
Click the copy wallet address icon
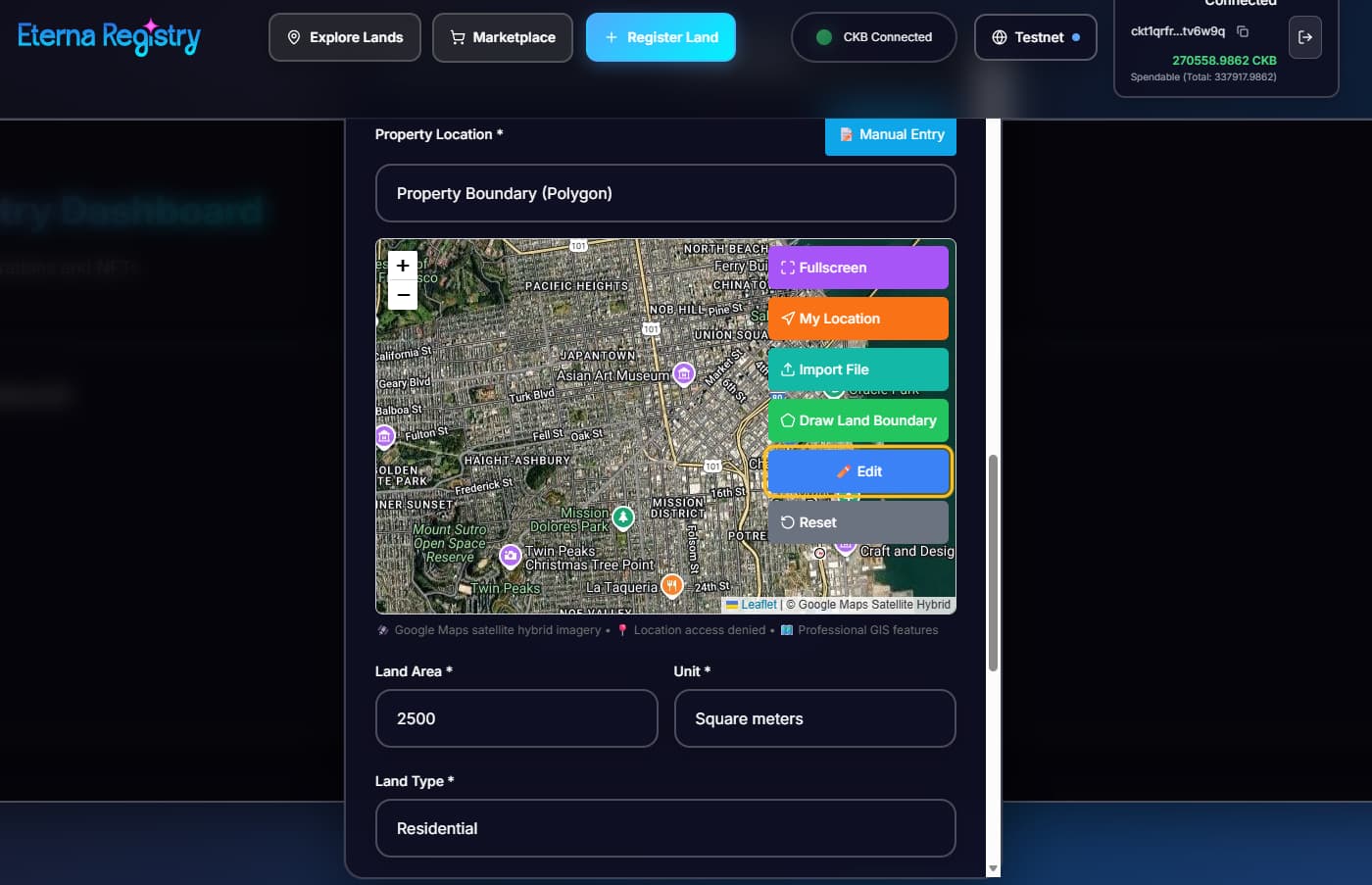click(x=1243, y=31)
